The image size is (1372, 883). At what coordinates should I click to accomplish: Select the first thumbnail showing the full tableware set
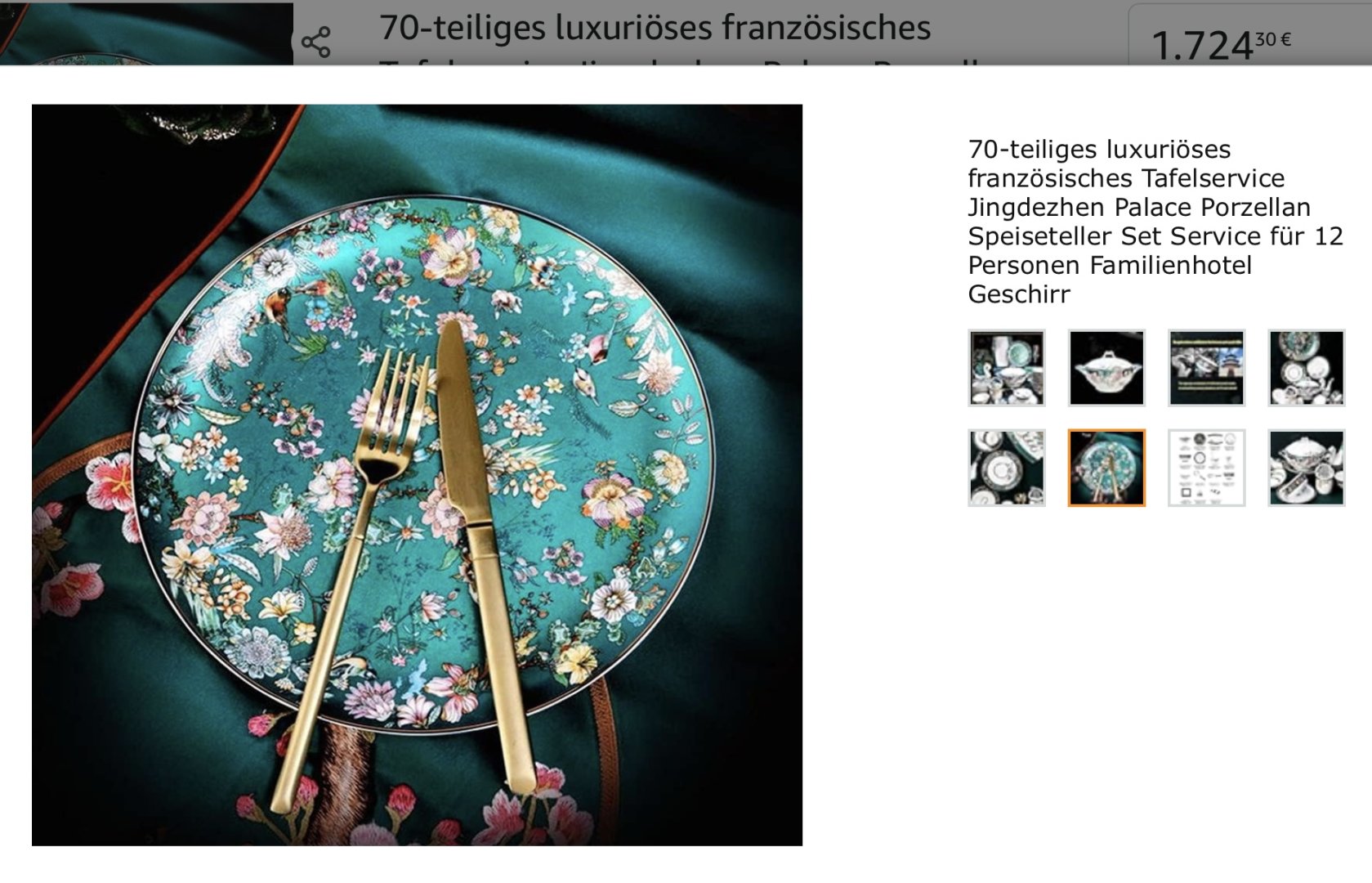[1006, 367]
